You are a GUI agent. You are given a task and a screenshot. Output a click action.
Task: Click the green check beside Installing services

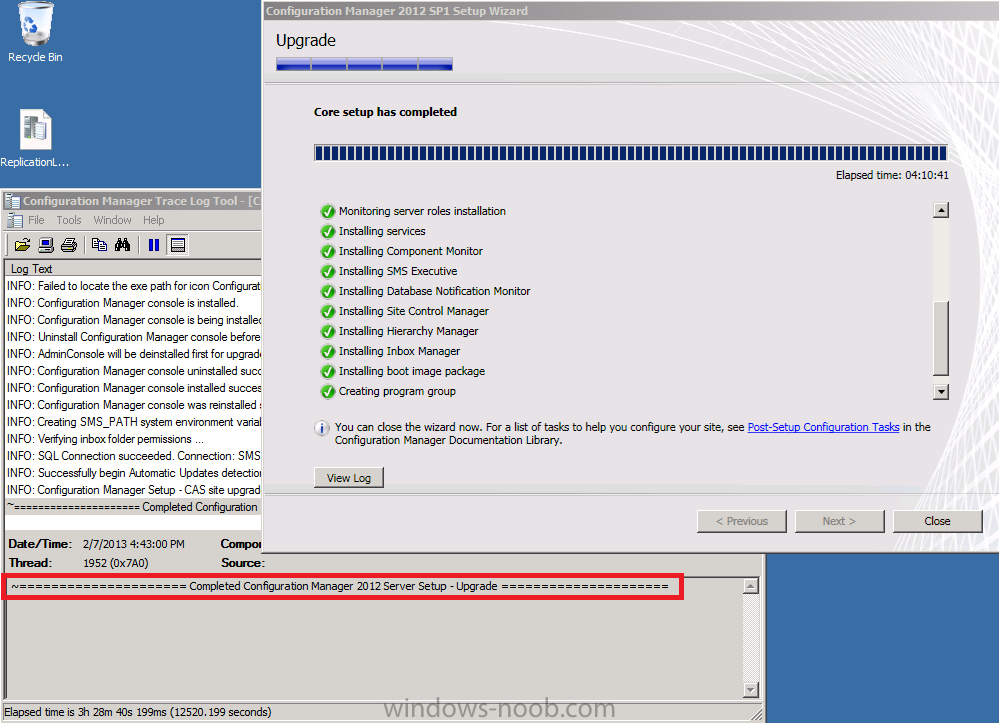pyautogui.click(x=327, y=231)
